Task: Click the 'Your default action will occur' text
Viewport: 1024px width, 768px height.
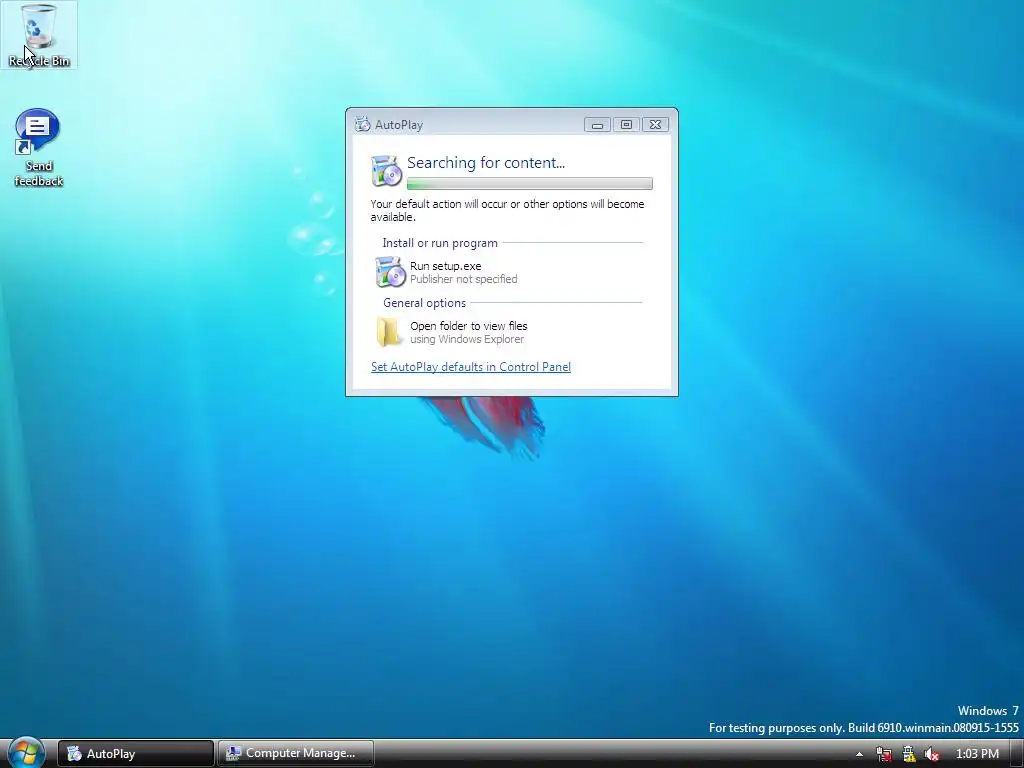Action: click(507, 210)
